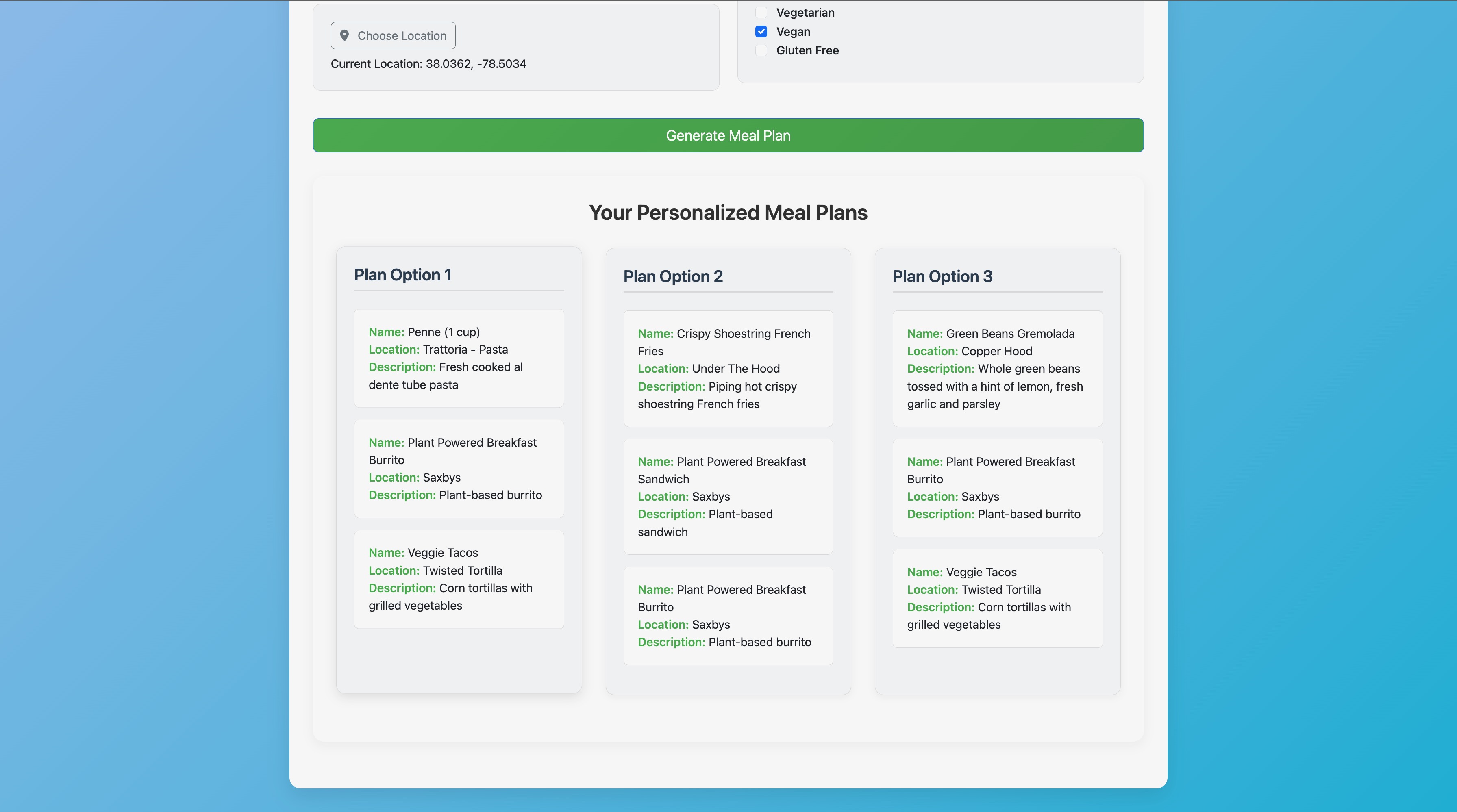Open the Green Beans Gremolada card
Viewport: 1457px width, 812px height.
pyautogui.click(x=997, y=369)
